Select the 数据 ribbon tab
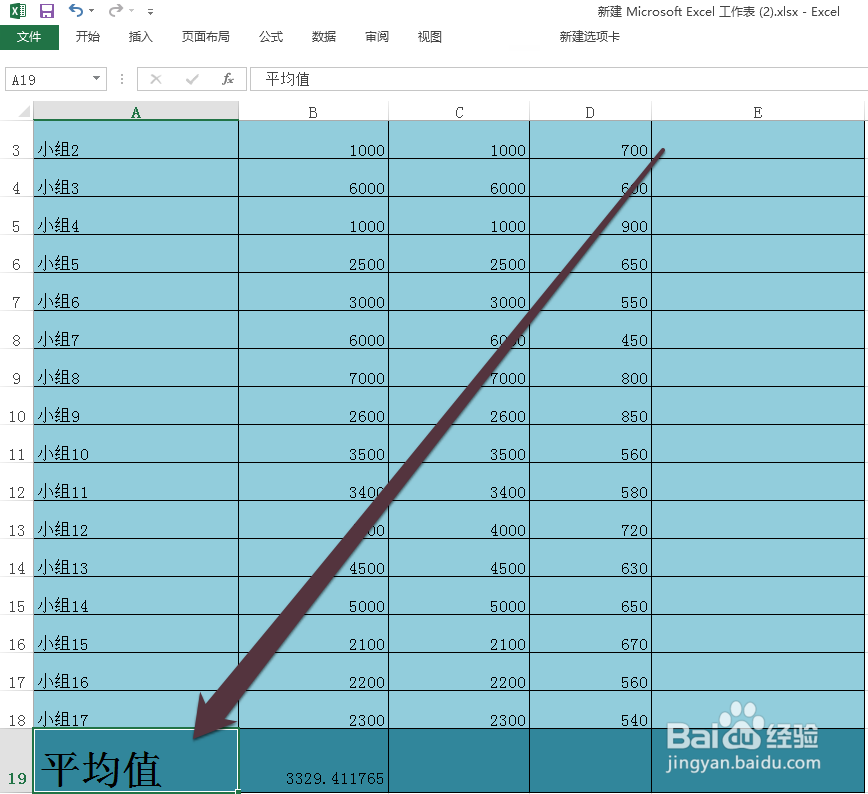Image resolution: width=868 pixels, height=794 pixels. [323, 36]
